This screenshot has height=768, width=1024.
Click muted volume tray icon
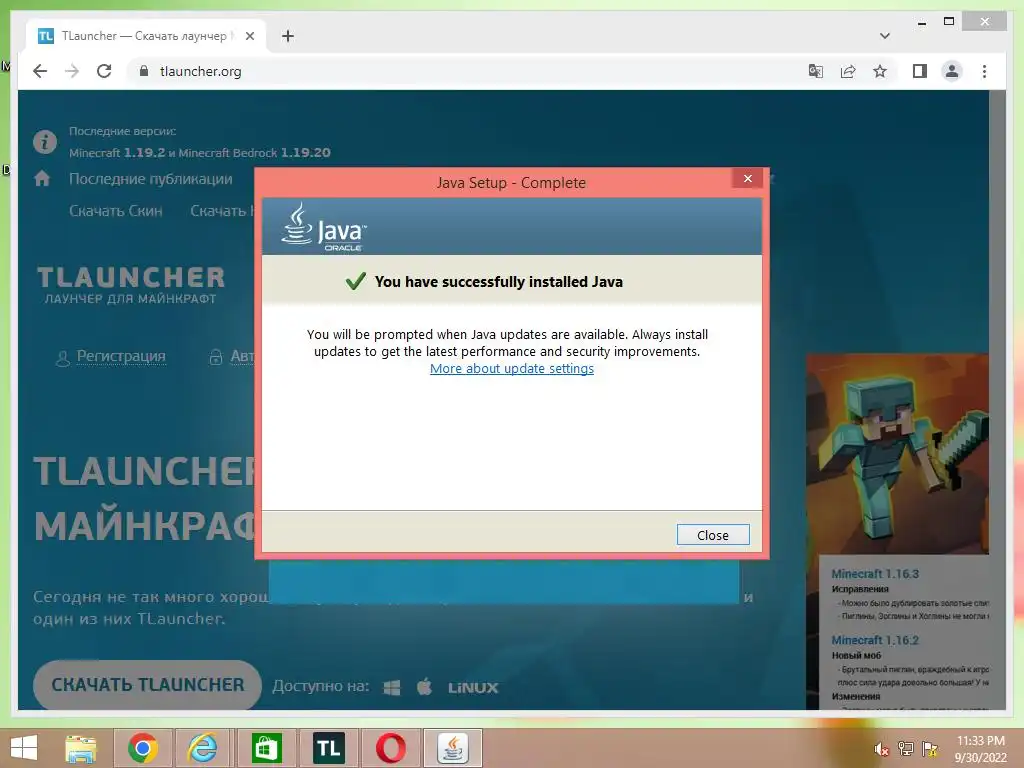(882, 749)
